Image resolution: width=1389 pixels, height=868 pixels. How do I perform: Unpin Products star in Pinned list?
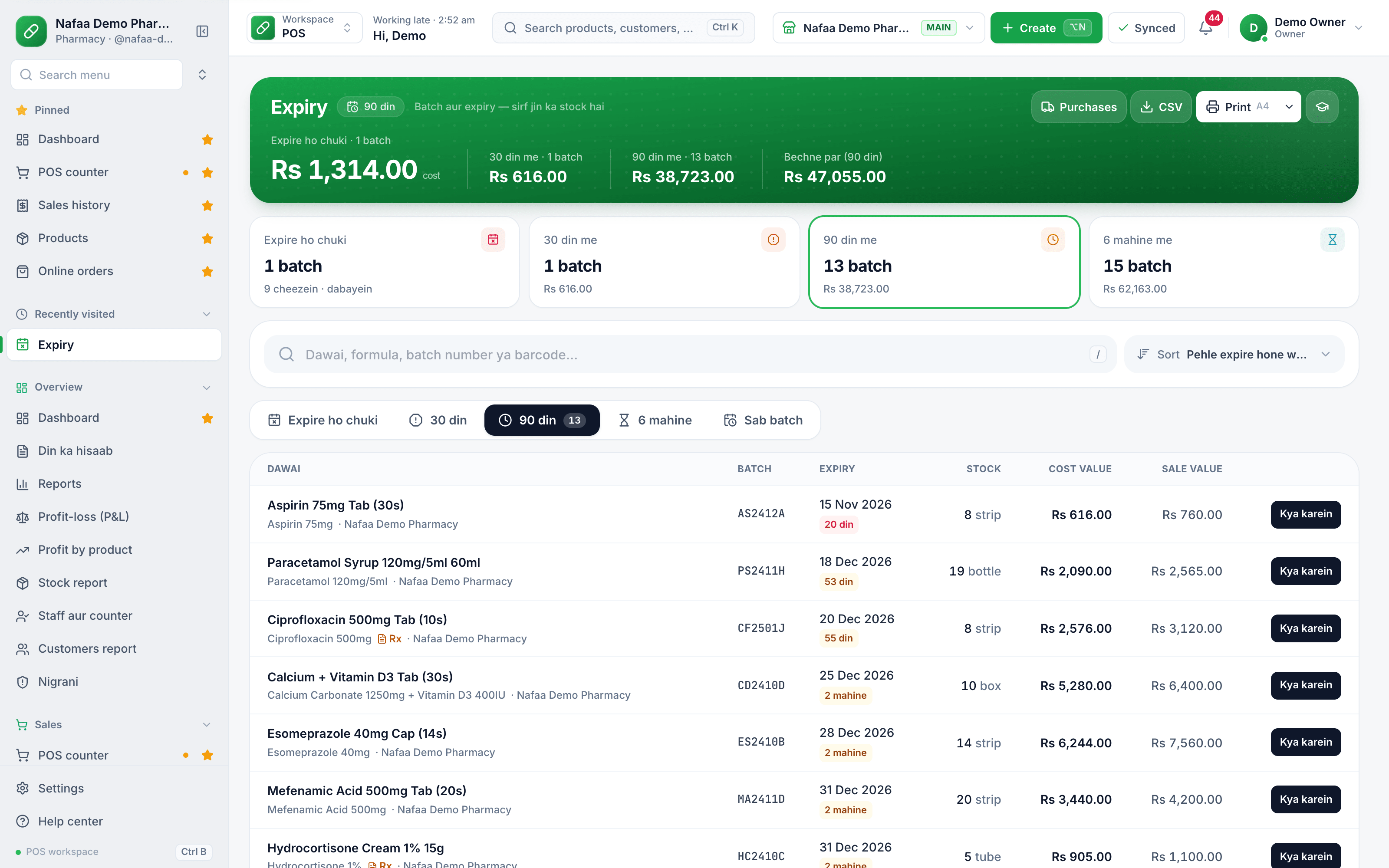pos(207,238)
